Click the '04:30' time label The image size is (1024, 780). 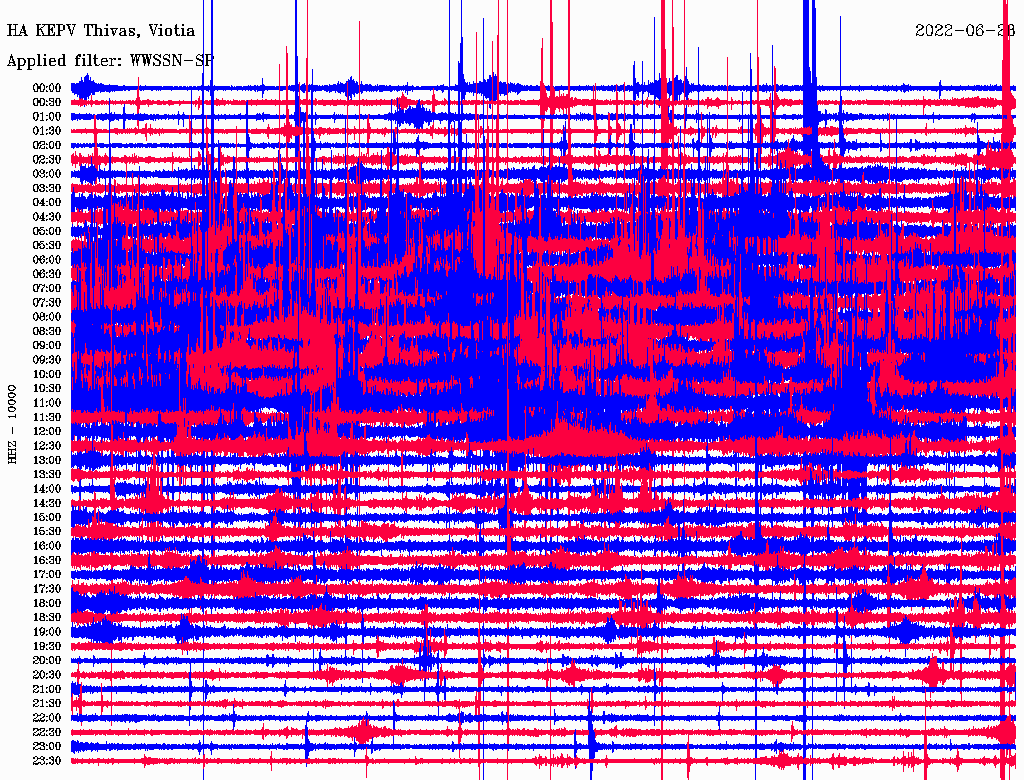47,217
